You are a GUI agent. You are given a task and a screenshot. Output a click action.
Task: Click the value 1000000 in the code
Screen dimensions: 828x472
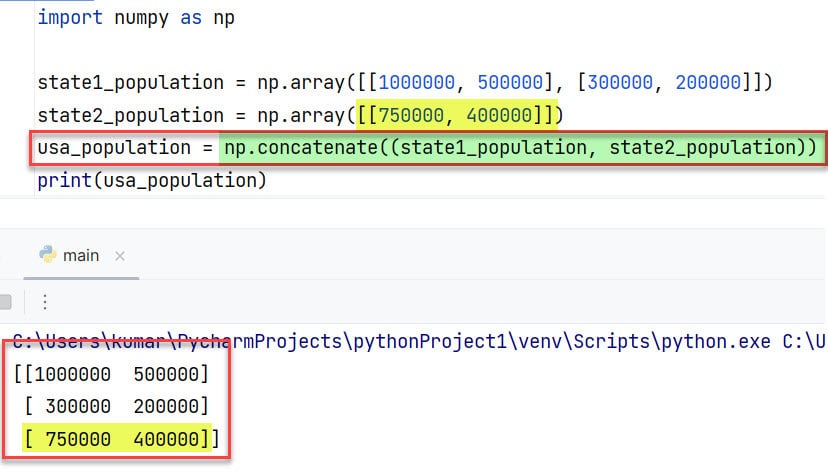click(416, 82)
